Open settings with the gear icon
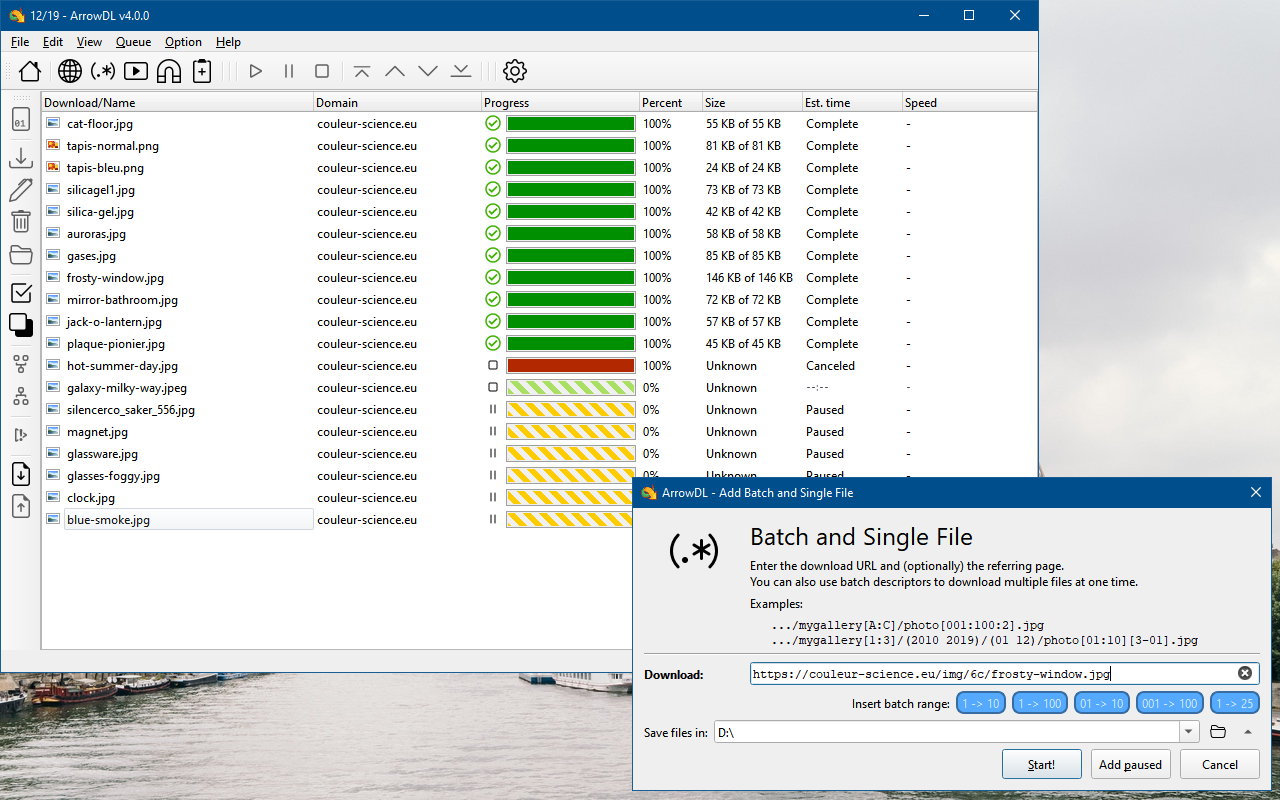1280x800 pixels. (x=514, y=71)
